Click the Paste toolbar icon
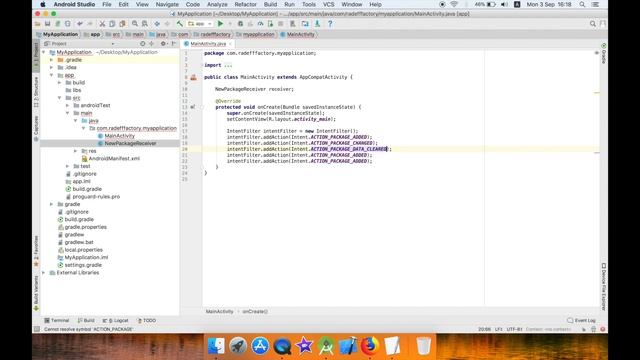This screenshot has height=360, width=640. pyautogui.click(x=122, y=24)
